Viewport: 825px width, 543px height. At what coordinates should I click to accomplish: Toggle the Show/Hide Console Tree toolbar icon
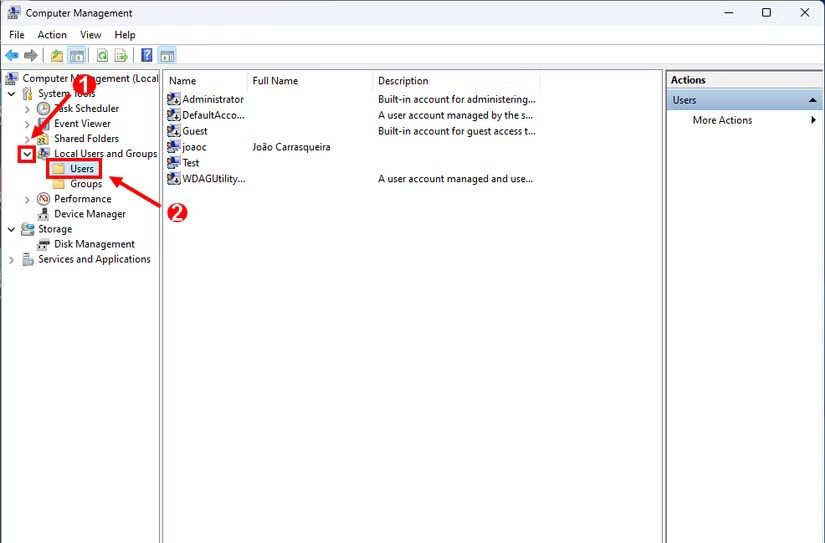point(77,55)
